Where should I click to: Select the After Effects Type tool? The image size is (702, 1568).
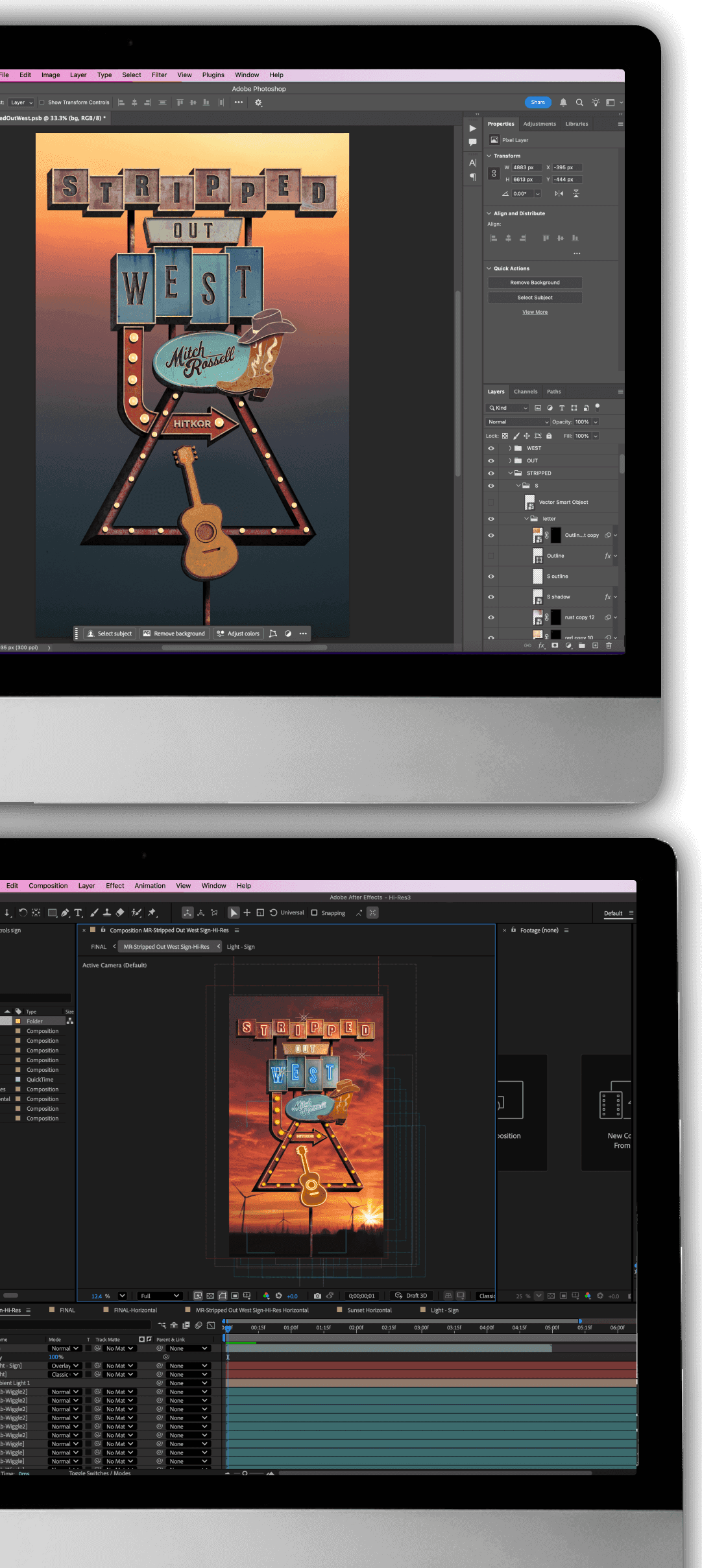coord(78,913)
